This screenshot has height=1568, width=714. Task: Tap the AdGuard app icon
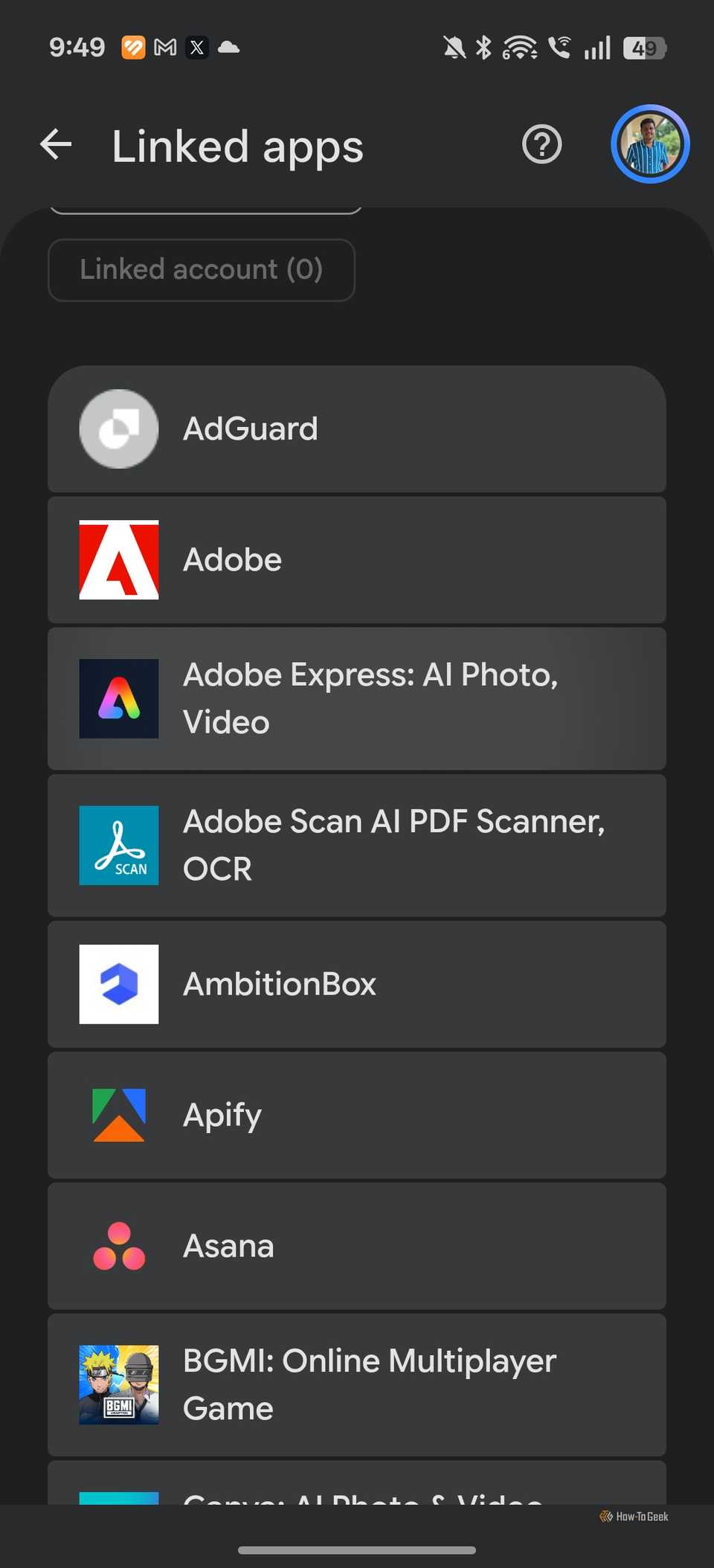(x=119, y=429)
